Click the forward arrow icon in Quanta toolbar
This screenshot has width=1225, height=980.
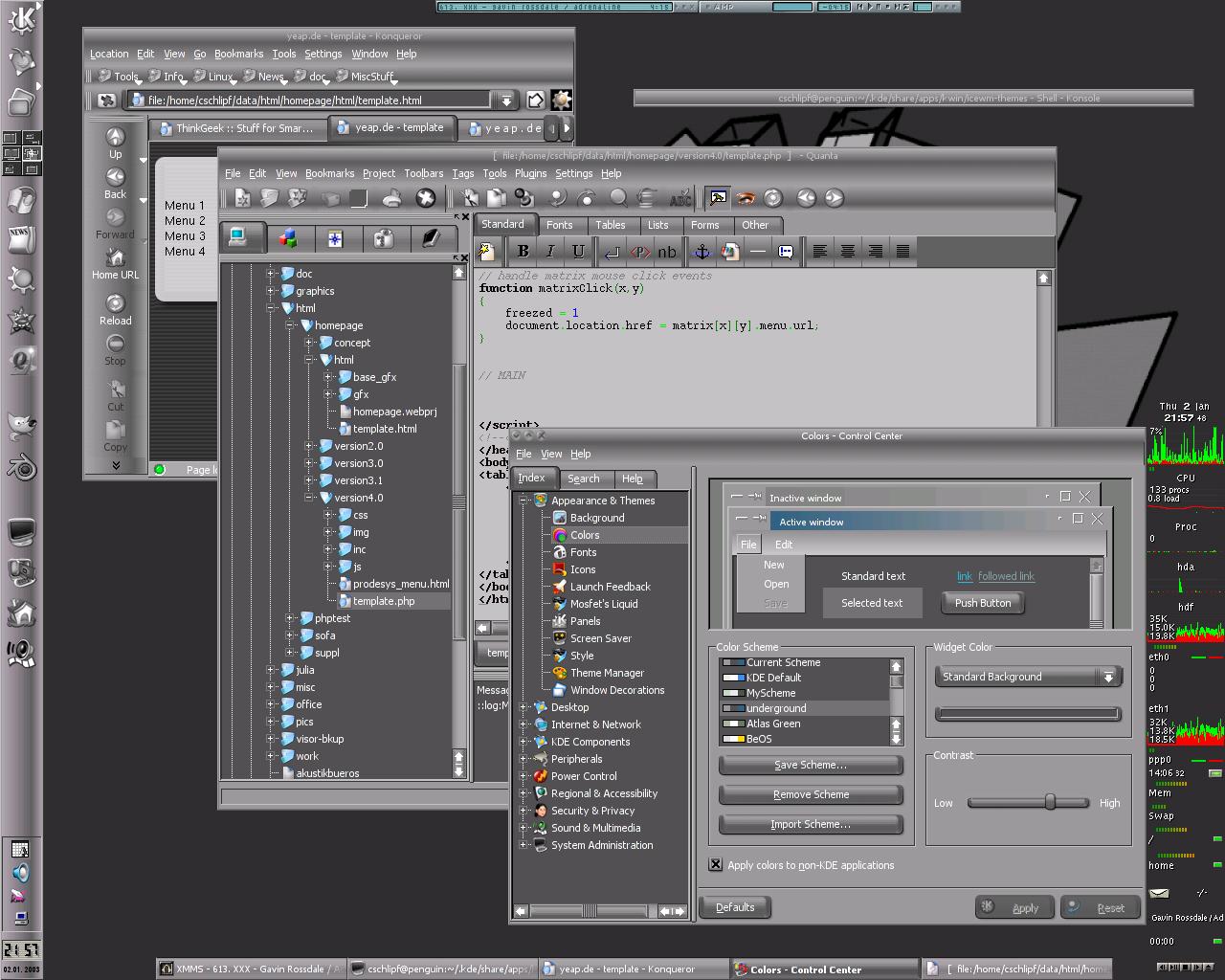click(835, 198)
